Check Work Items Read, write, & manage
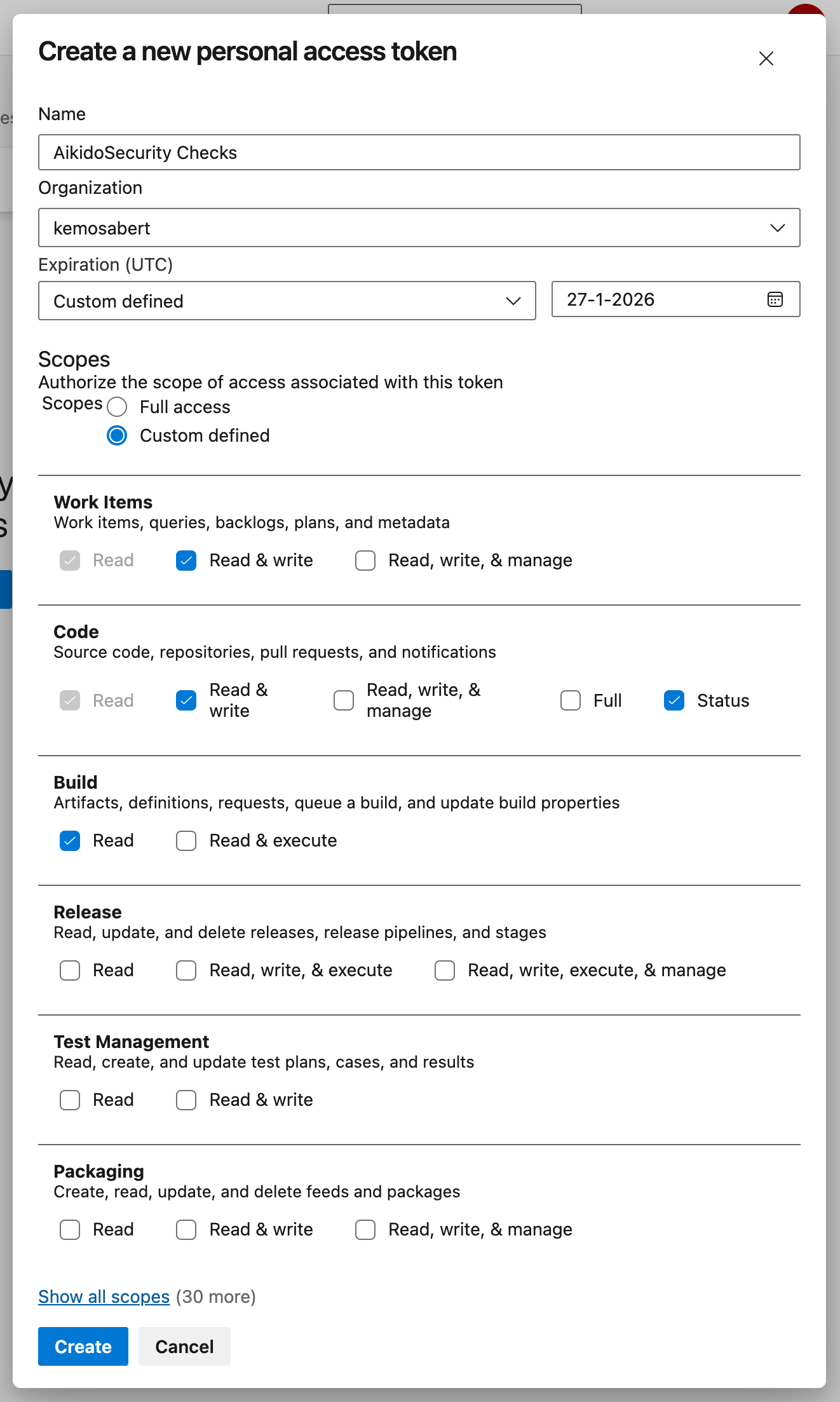Screen dimensions: 840x1402 365,561
